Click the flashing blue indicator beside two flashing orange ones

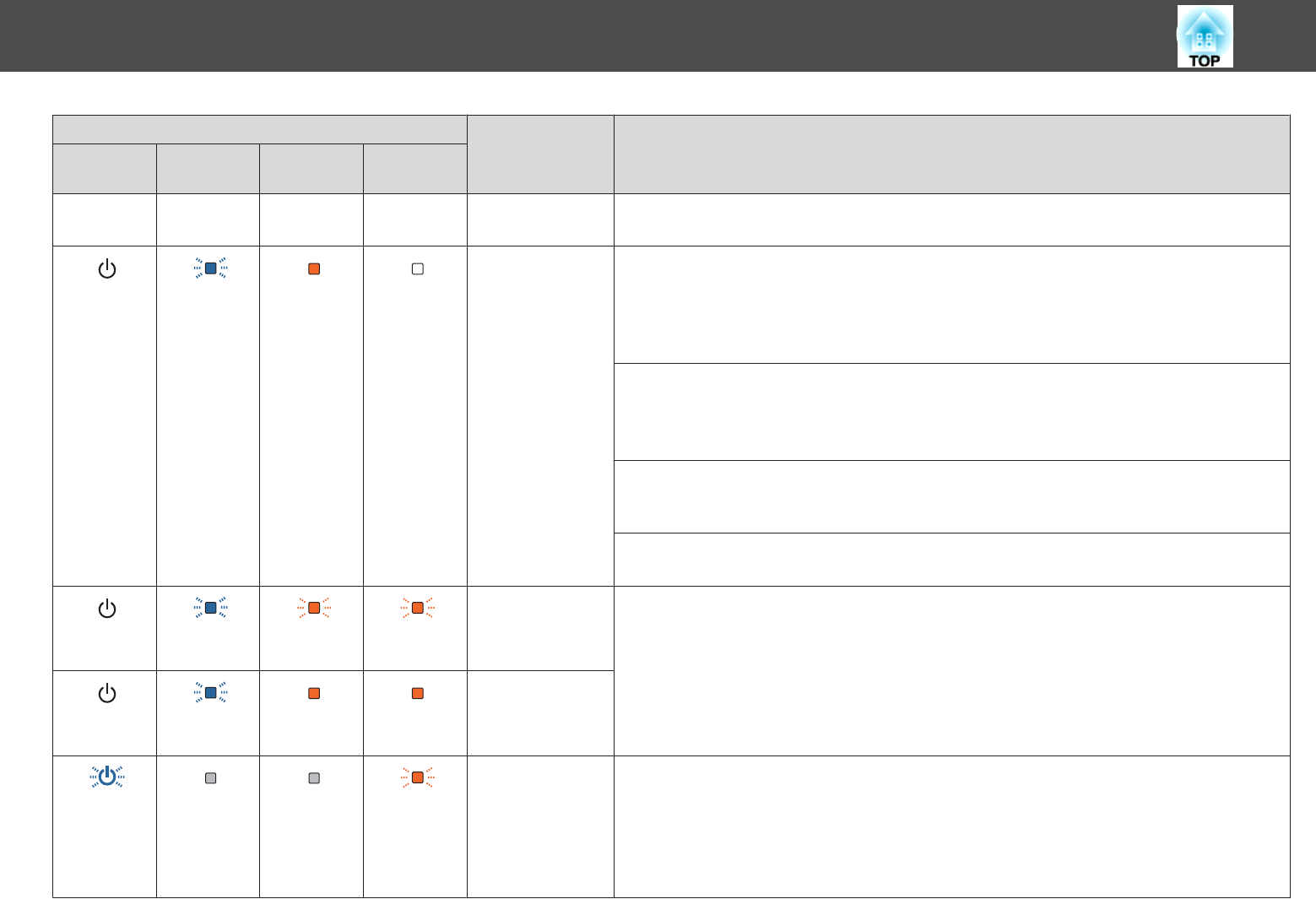click(x=211, y=608)
